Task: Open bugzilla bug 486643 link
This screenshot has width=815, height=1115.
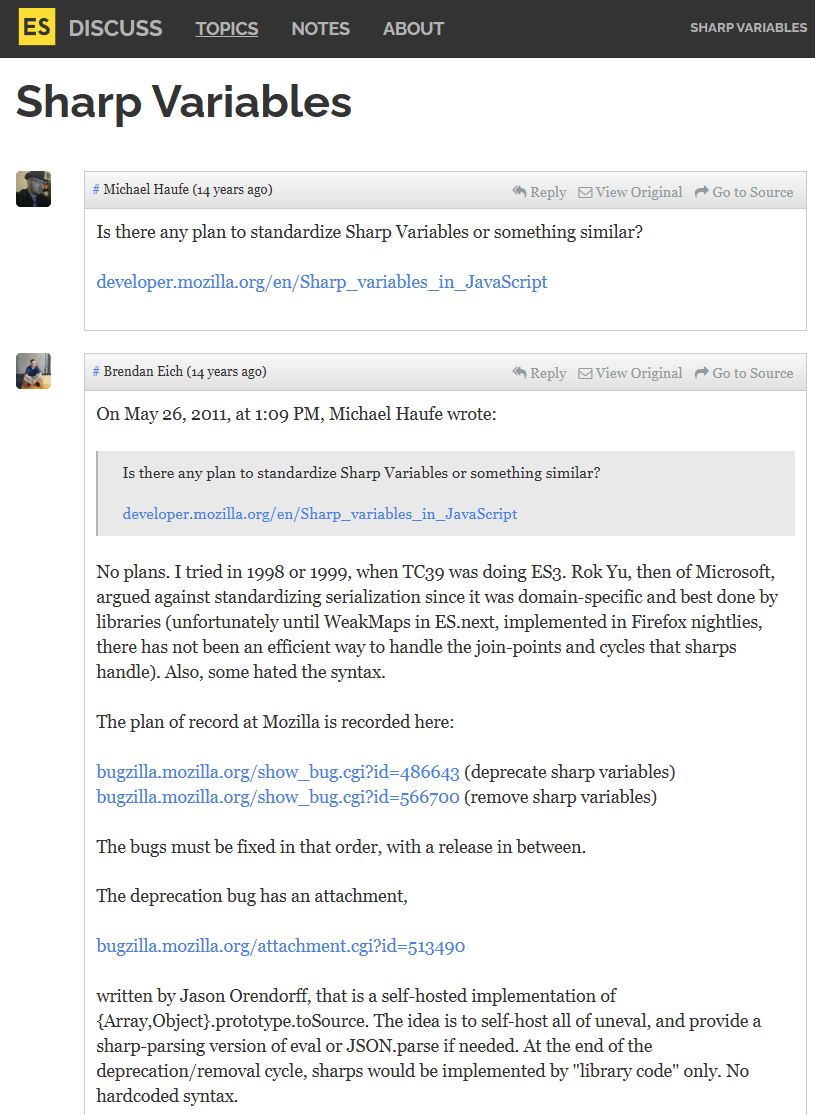Action: click(278, 772)
